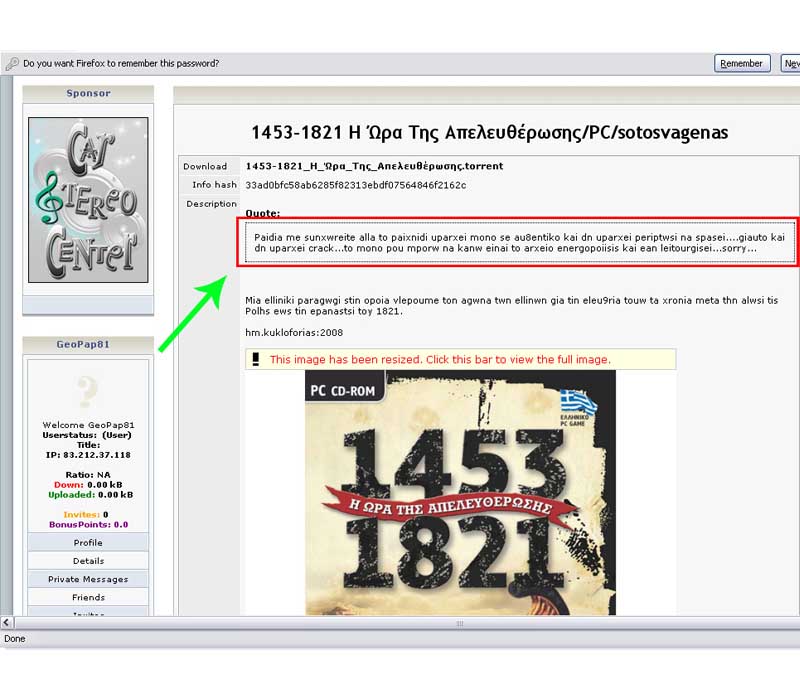Click the Remember password button
Screen dimensions: 800x700
coord(742,63)
